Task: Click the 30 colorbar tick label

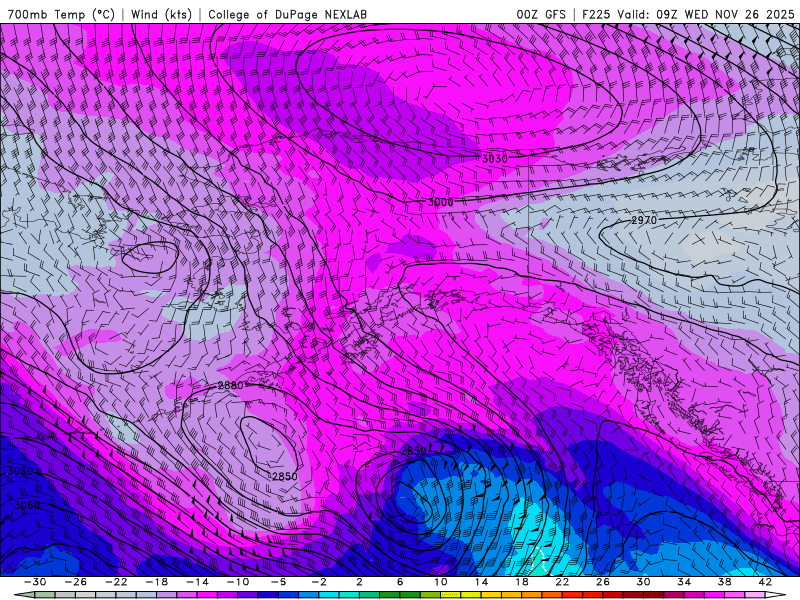Action: [x=643, y=582]
